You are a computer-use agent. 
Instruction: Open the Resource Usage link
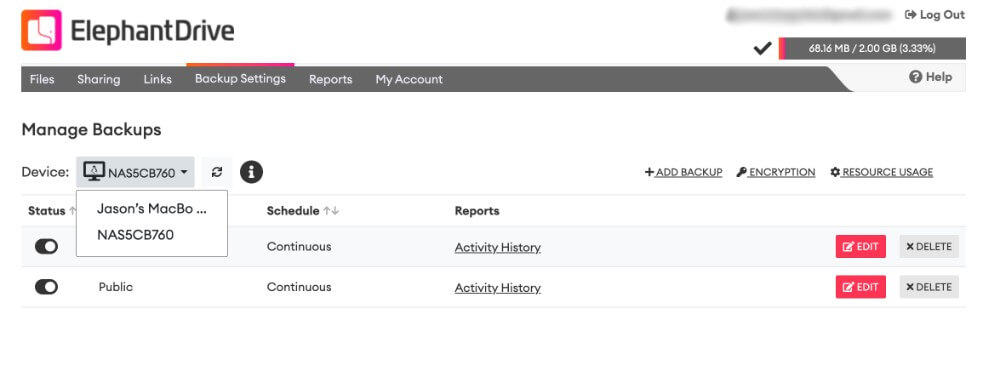tap(881, 172)
